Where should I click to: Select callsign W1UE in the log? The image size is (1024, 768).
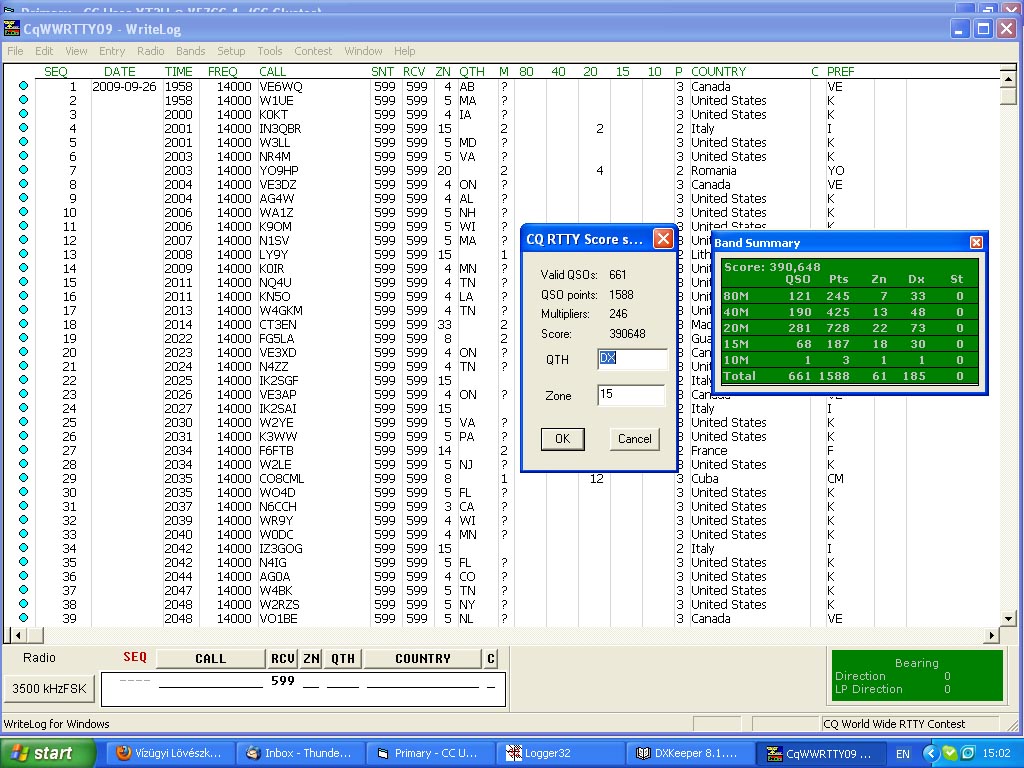coord(276,101)
